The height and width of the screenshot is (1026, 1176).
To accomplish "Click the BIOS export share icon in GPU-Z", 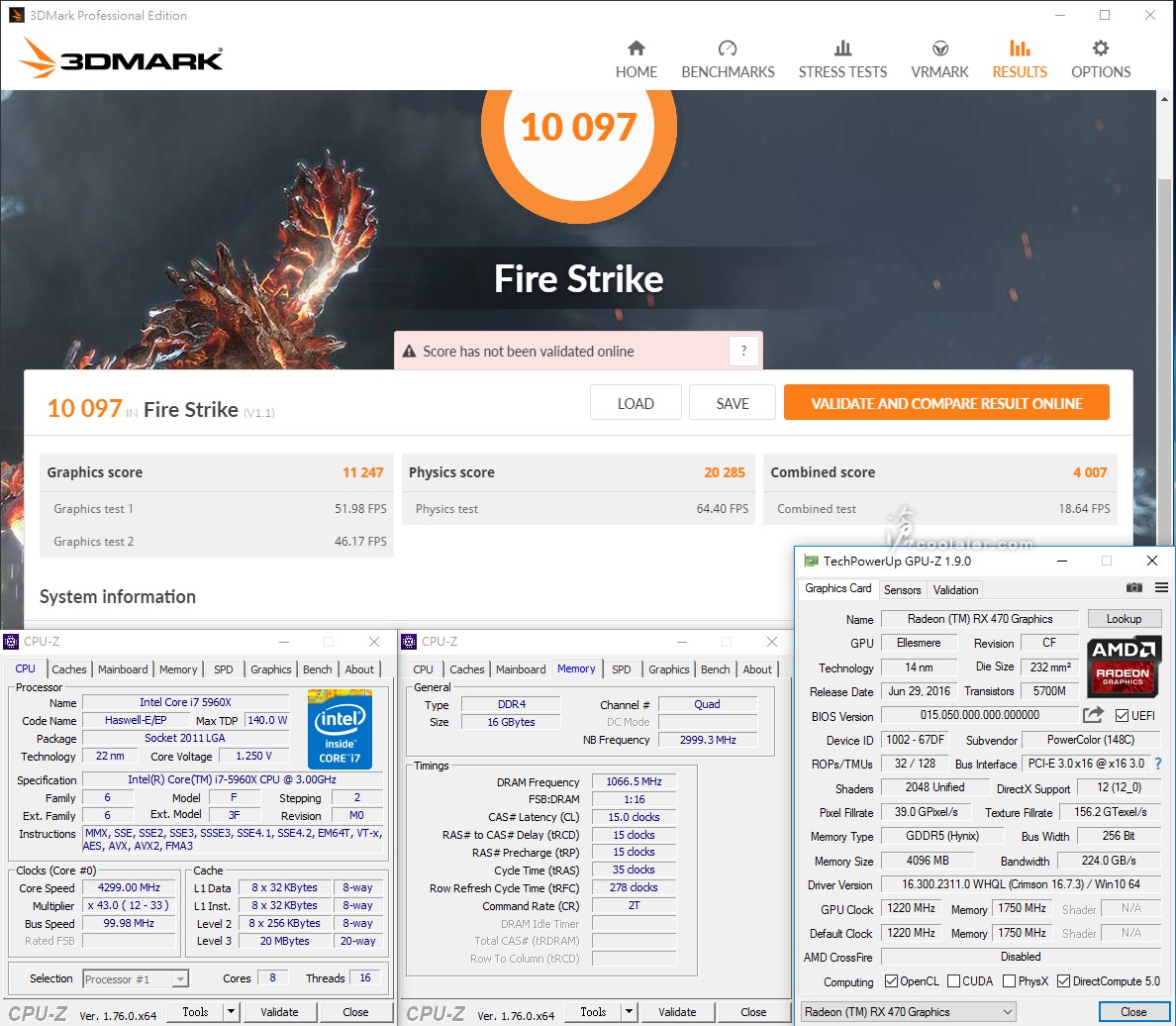I will 1094,714.
